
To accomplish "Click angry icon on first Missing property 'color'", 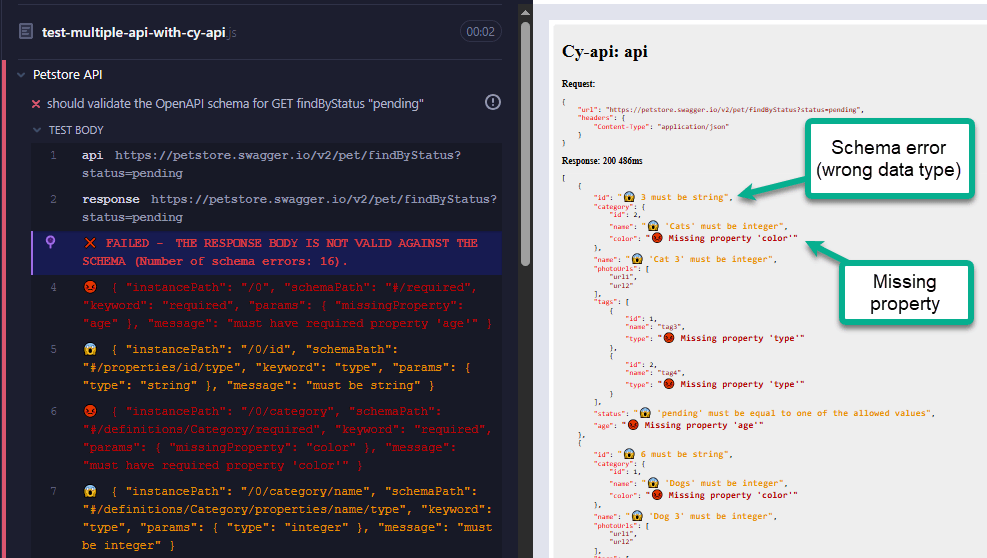I will [x=657, y=238].
